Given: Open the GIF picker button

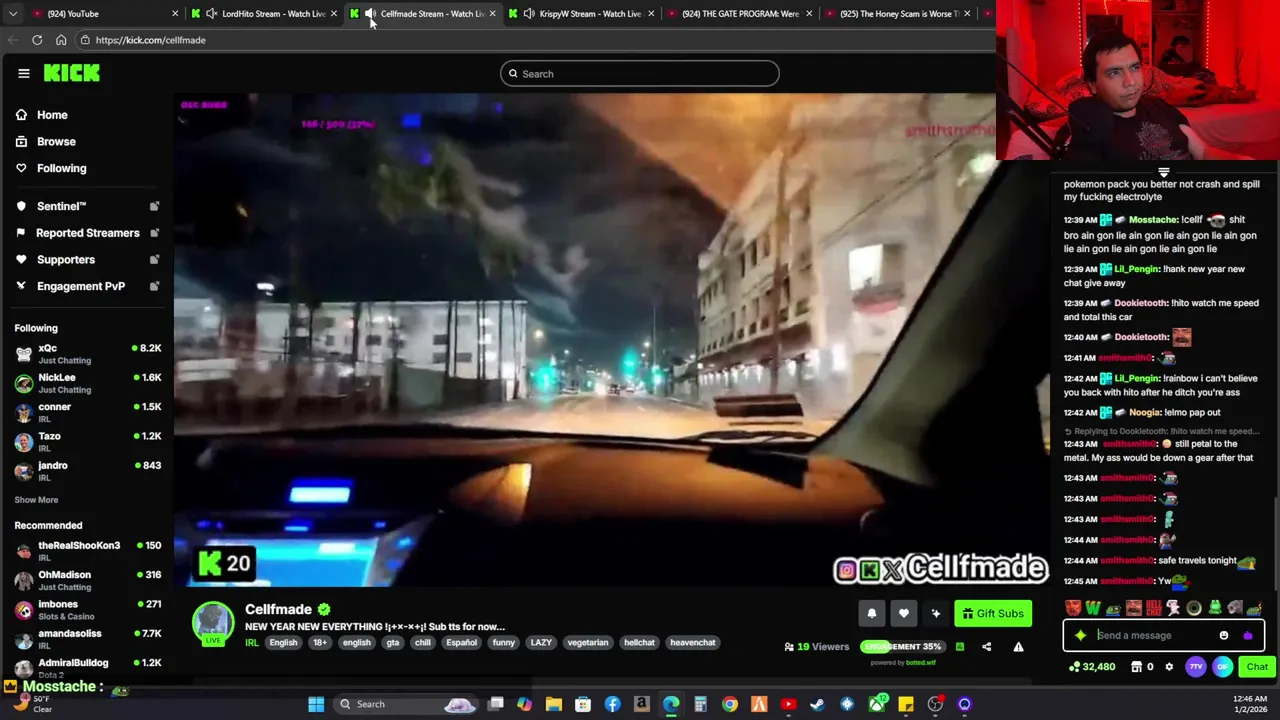Looking at the screenshot, I should coord(1222,667).
